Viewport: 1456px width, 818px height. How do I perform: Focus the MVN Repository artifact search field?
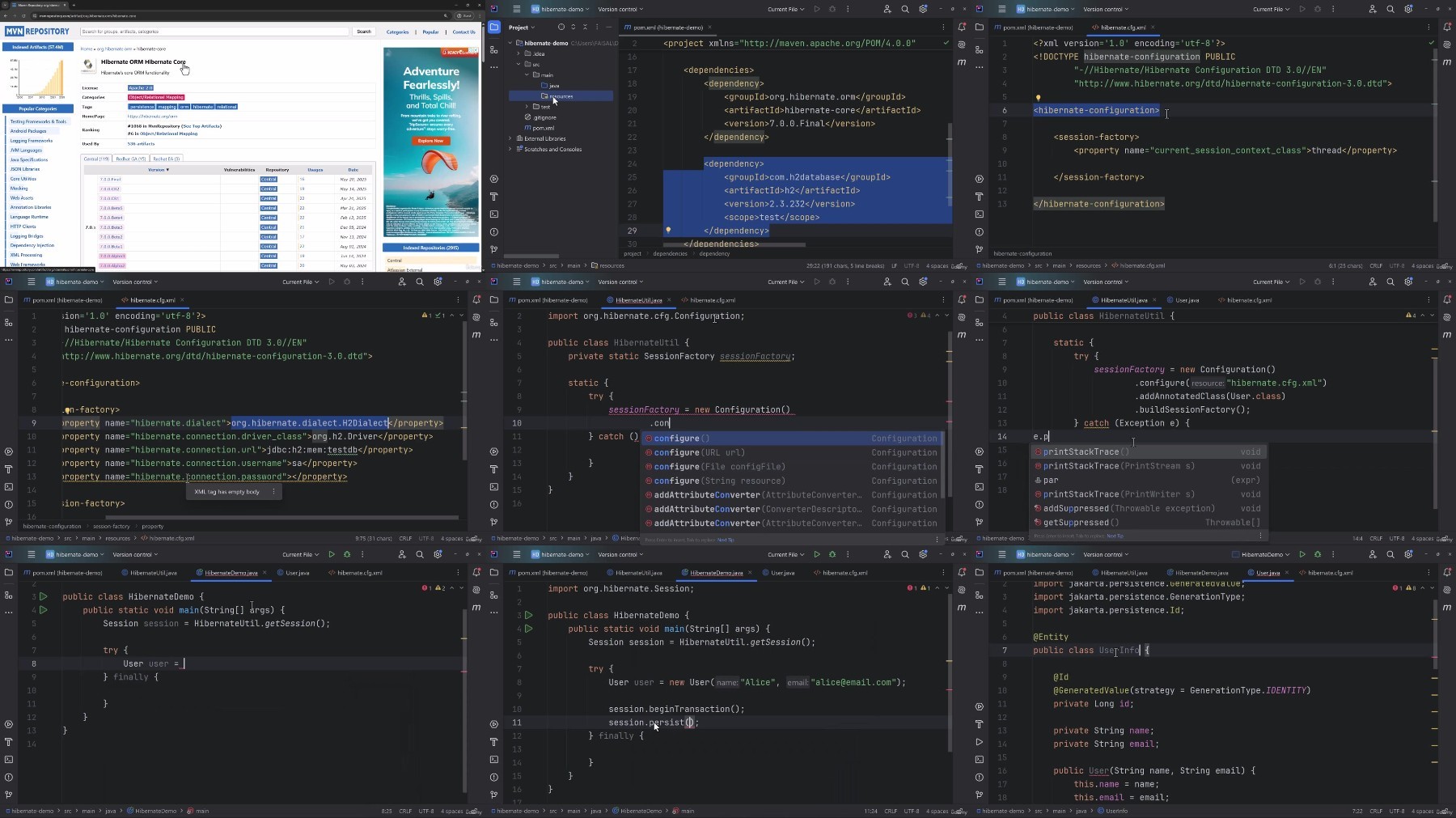[214, 32]
